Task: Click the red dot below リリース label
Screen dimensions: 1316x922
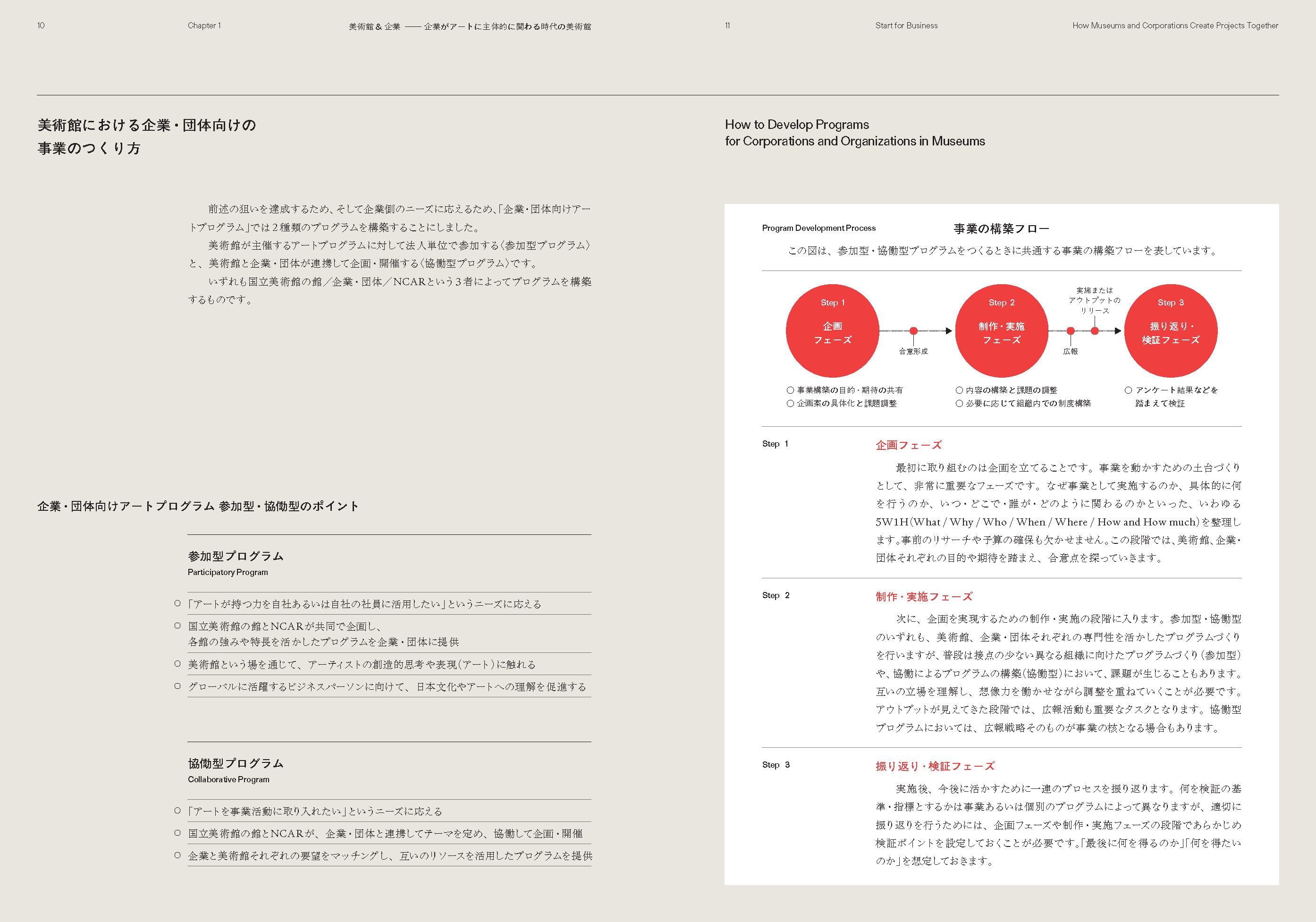Action: (1095, 331)
